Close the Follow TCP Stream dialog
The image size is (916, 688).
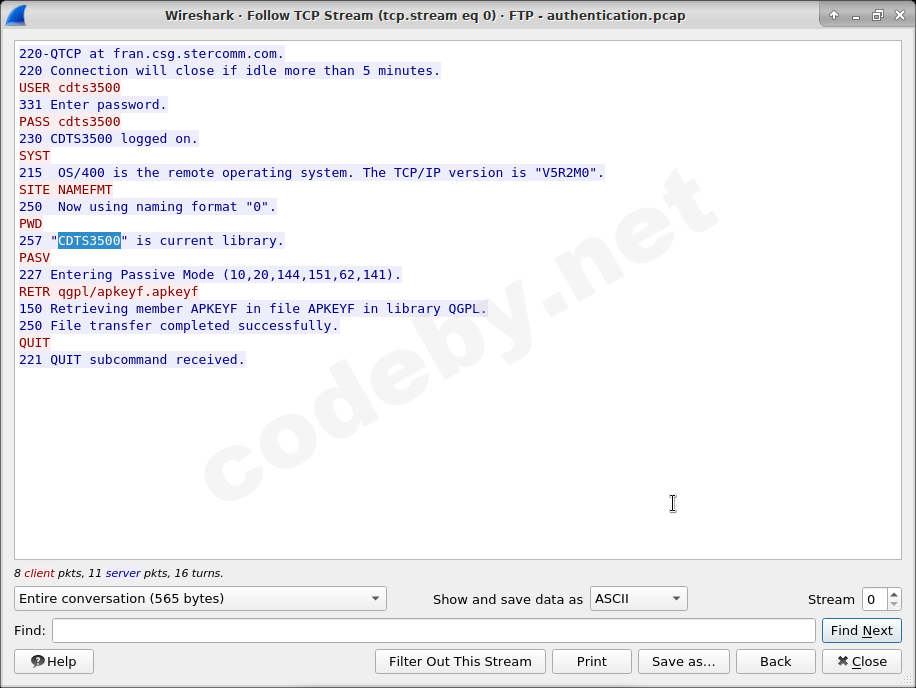click(x=861, y=661)
